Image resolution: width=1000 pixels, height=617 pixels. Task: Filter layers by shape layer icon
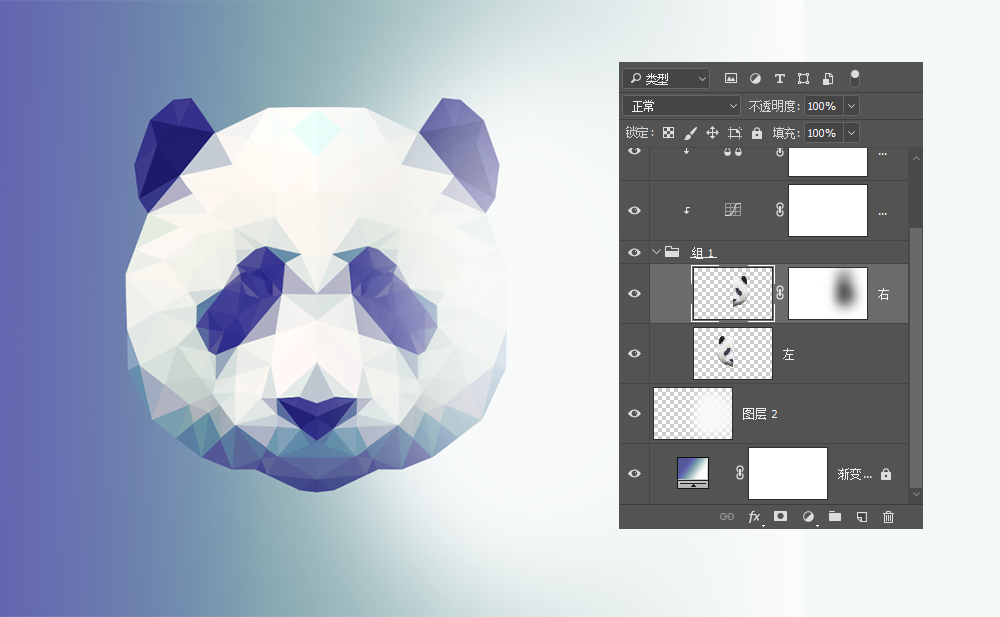(804, 78)
